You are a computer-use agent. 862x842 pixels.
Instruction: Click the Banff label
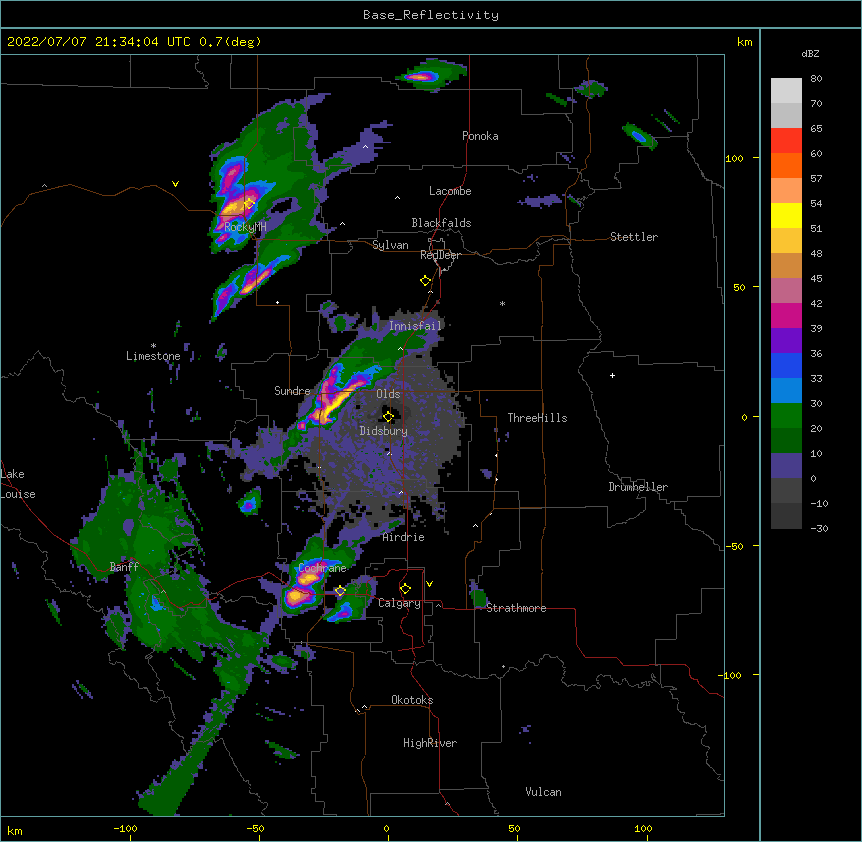[124, 567]
